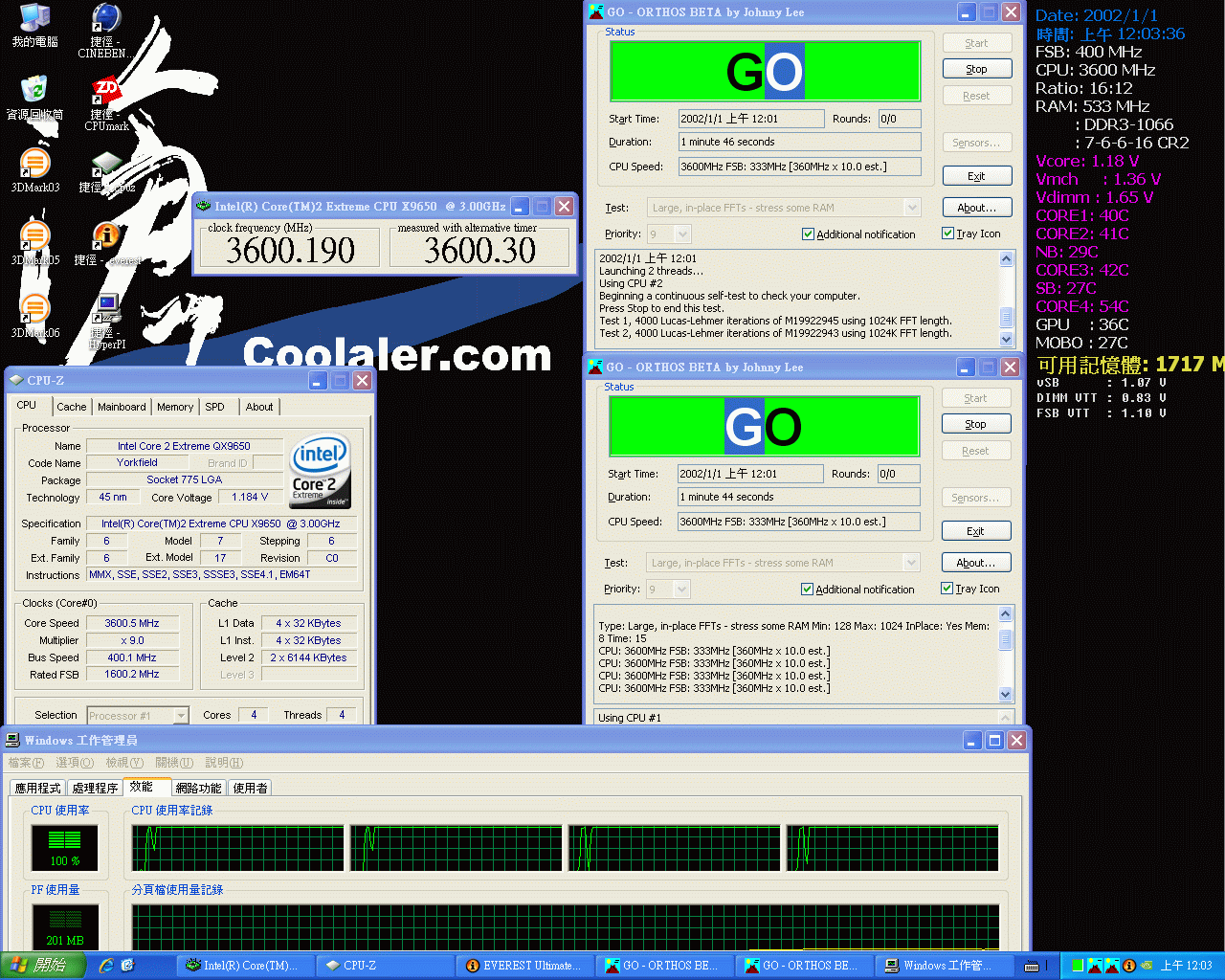Open the Cache tab in CPU-Z
1225x980 pixels.
click(x=72, y=407)
